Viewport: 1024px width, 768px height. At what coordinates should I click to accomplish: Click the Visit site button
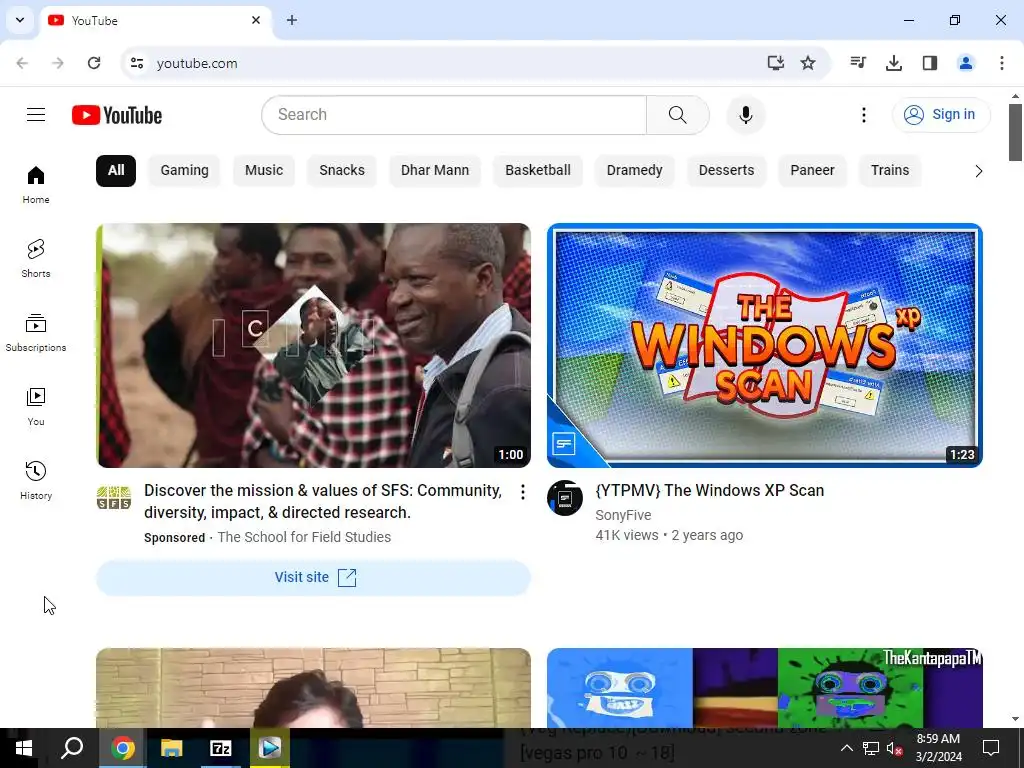[313, 577]
